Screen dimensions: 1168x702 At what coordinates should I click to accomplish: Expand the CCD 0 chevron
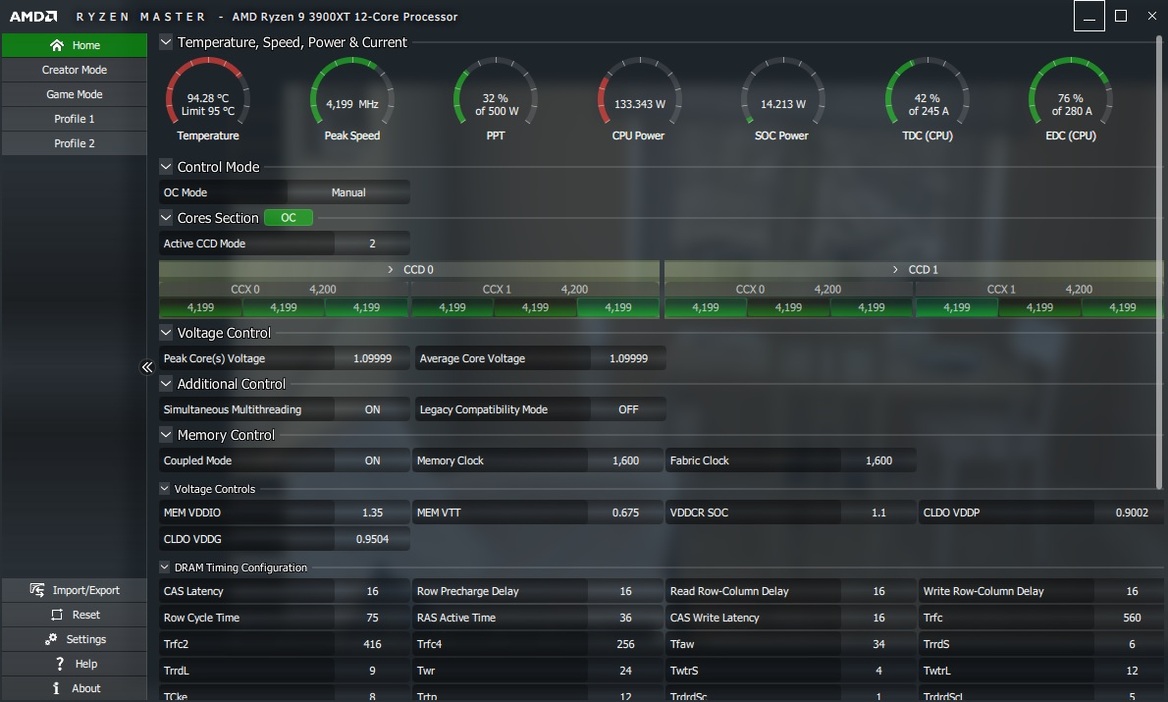(390, 269)
